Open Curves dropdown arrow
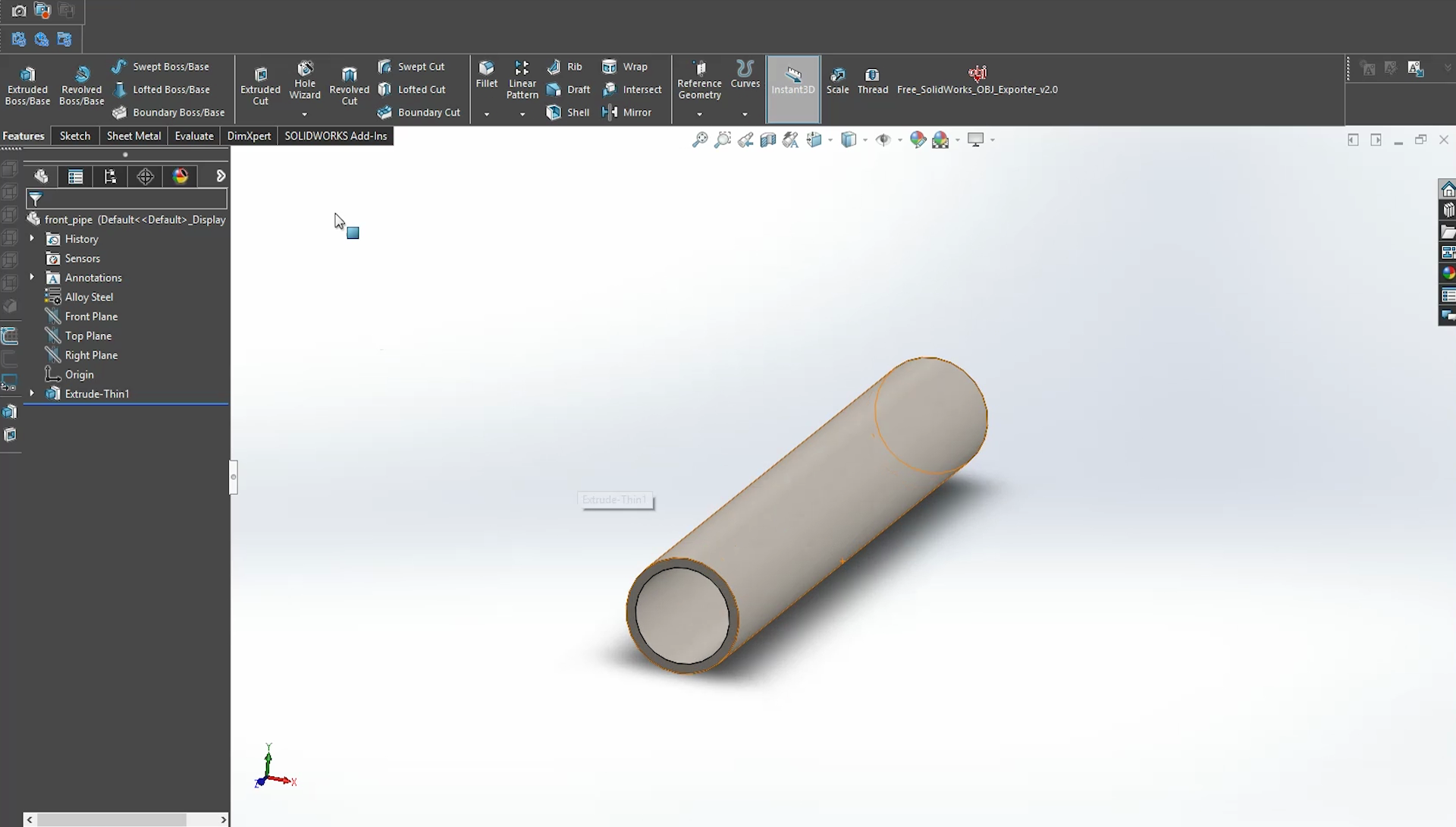 (x=745, y=115)
